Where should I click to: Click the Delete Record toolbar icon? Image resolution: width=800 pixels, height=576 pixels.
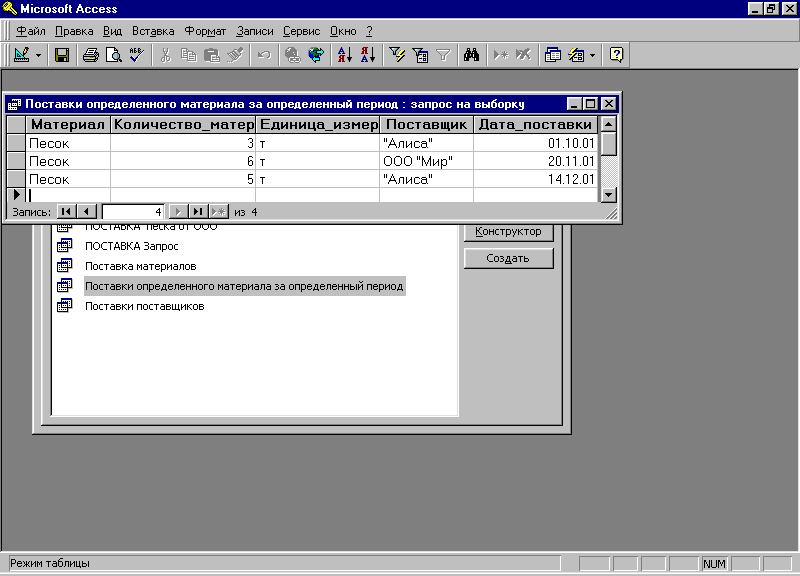pyautogui.click(x=523, y=55)
